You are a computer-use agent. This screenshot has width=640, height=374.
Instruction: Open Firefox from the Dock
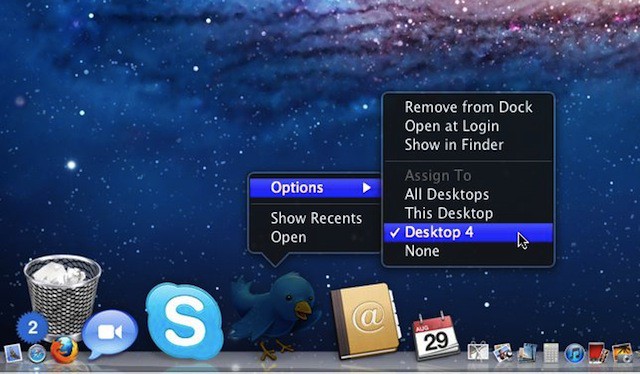(64, 350)
